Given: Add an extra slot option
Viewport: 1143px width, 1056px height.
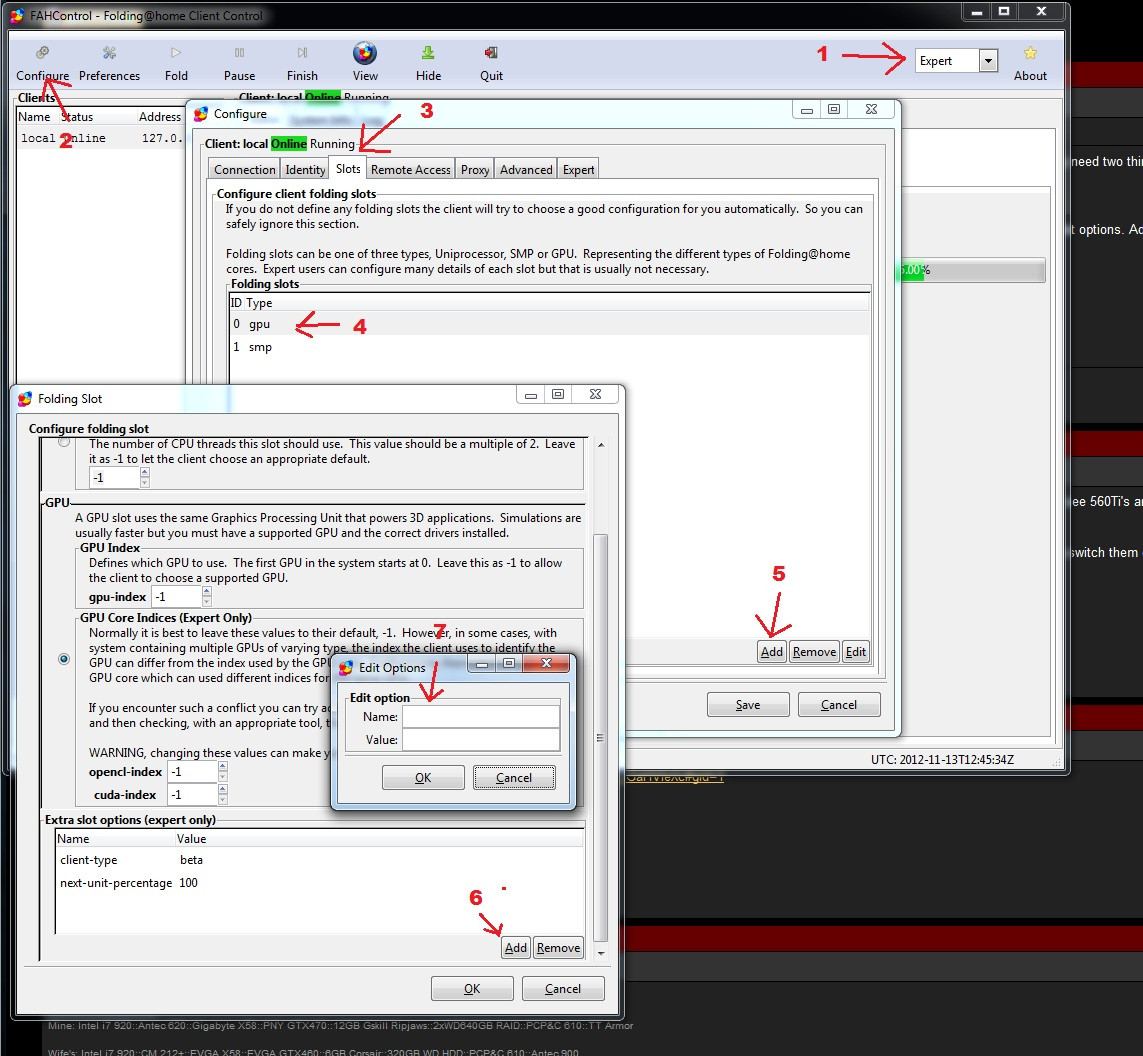Looking at the screenshot, I should 515,947.
